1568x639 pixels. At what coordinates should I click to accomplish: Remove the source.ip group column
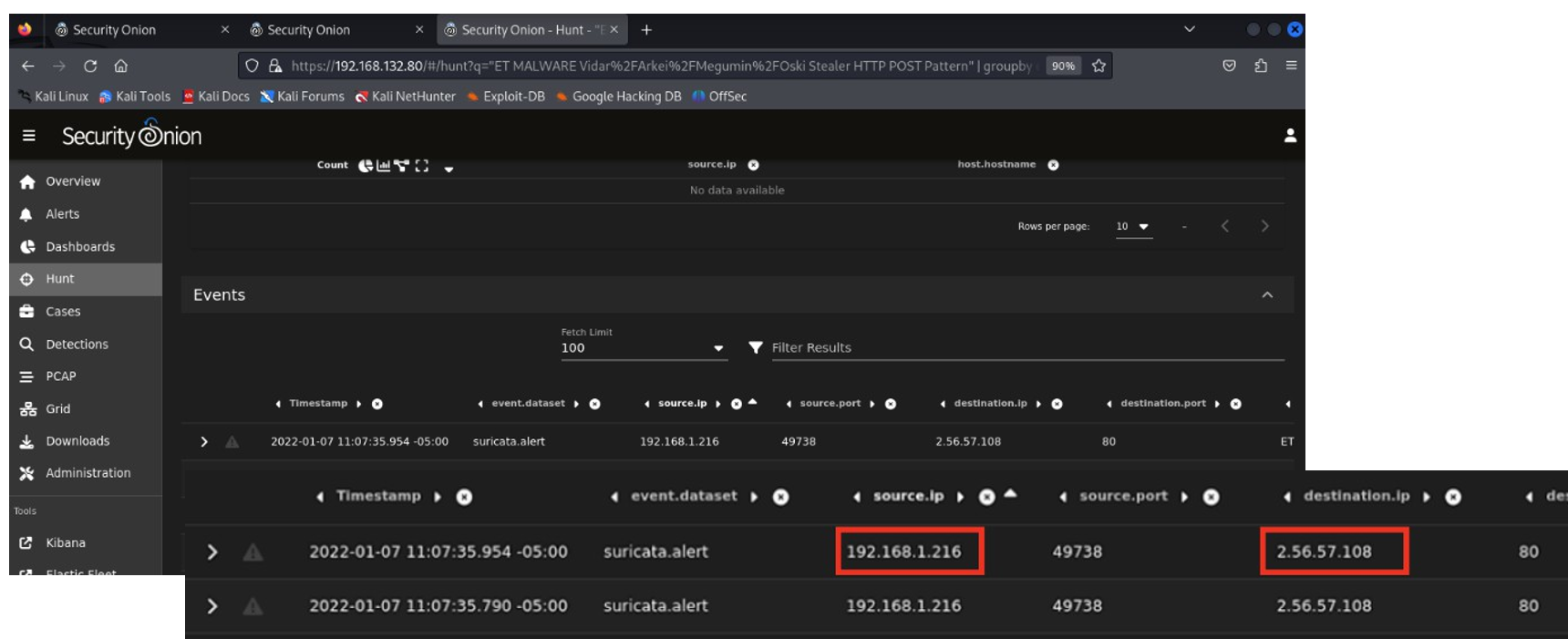click(x=753, y=165)
